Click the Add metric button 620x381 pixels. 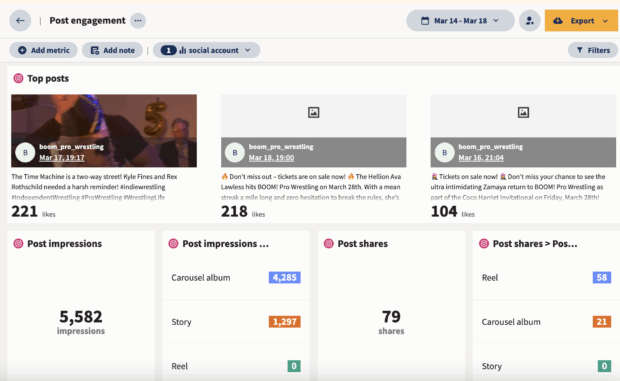tap(43, 50)
